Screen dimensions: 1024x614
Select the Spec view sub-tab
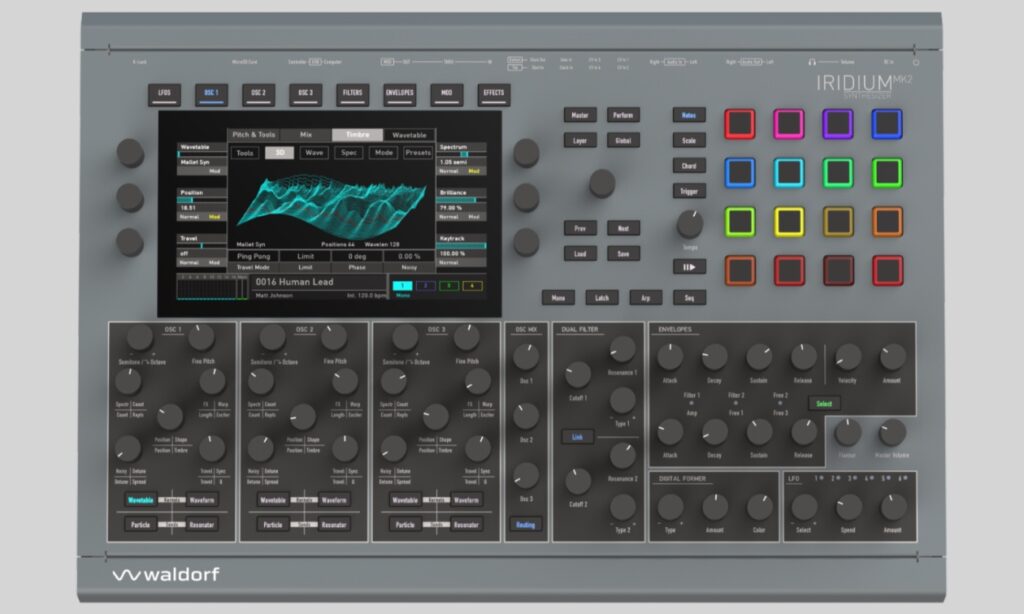click(x=349, y=152)
